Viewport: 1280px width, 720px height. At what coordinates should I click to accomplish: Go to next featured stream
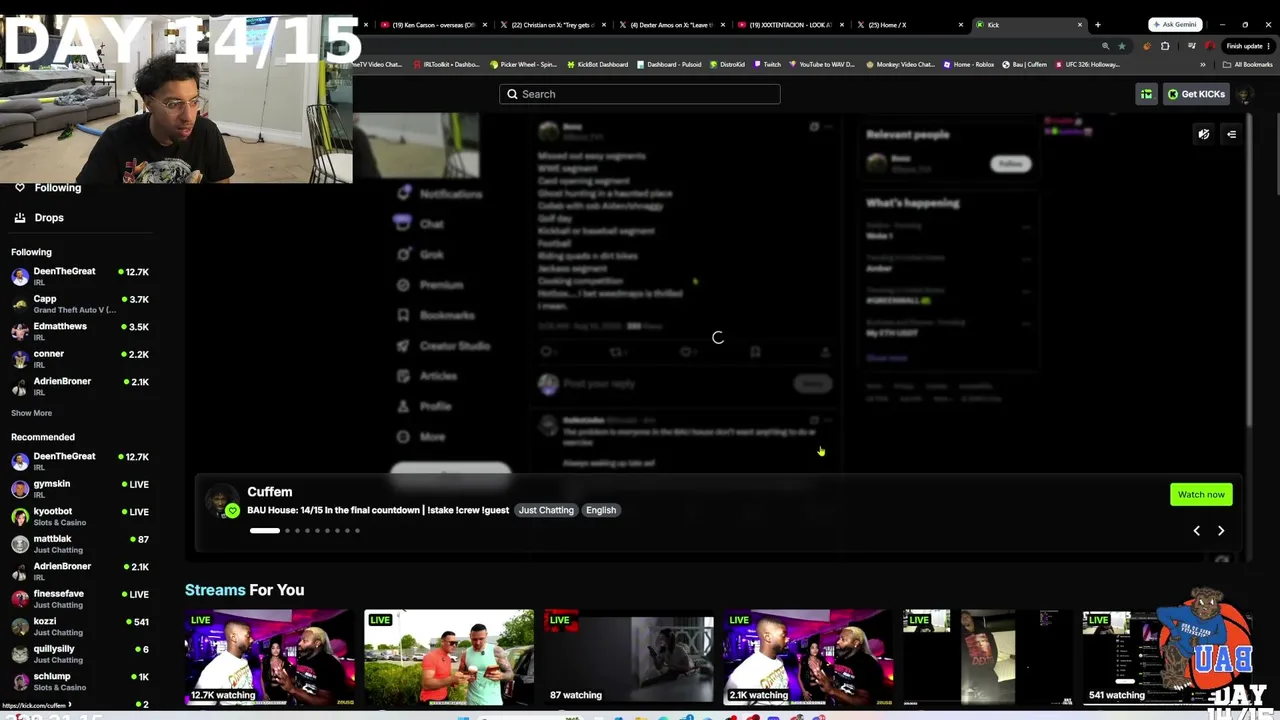pos(1221,531)
